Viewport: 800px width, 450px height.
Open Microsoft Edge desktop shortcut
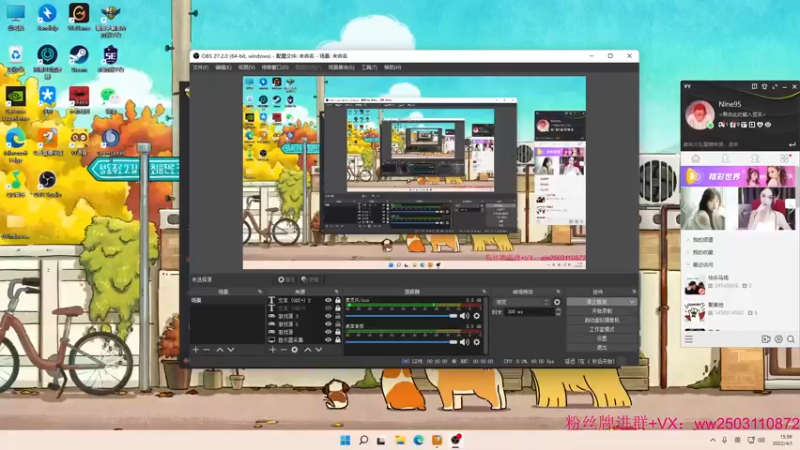[15, 145]
